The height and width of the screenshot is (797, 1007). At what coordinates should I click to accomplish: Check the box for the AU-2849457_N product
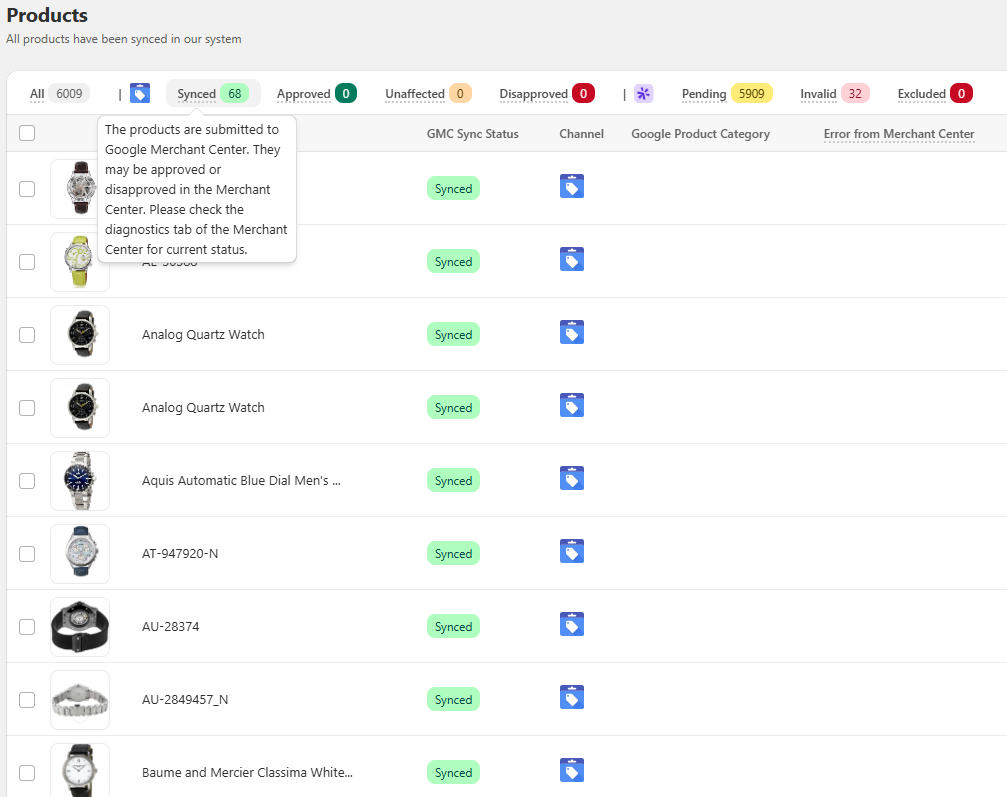point(27,700)
